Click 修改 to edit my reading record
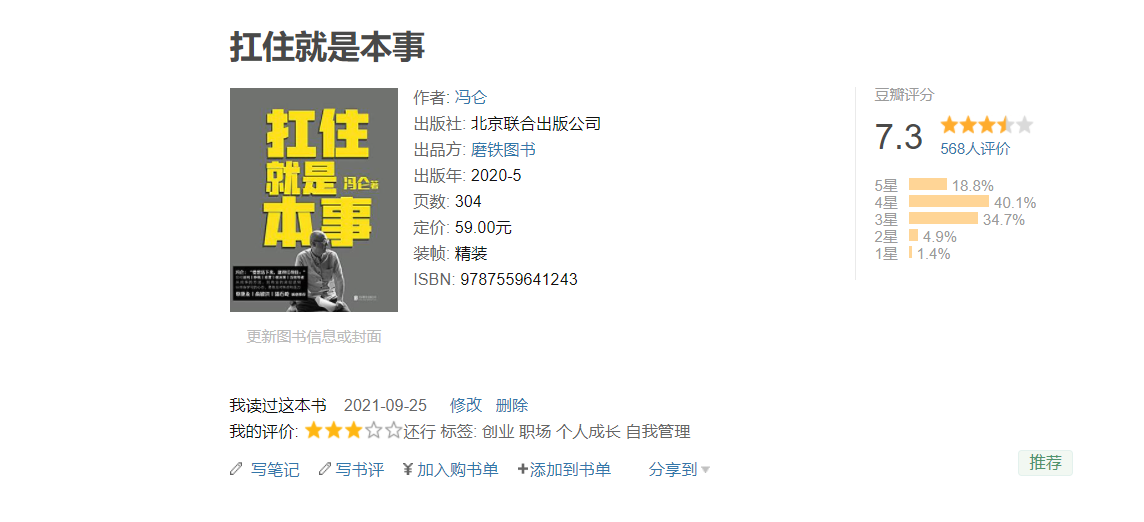1144x522 pixels. tap(466, 405)
